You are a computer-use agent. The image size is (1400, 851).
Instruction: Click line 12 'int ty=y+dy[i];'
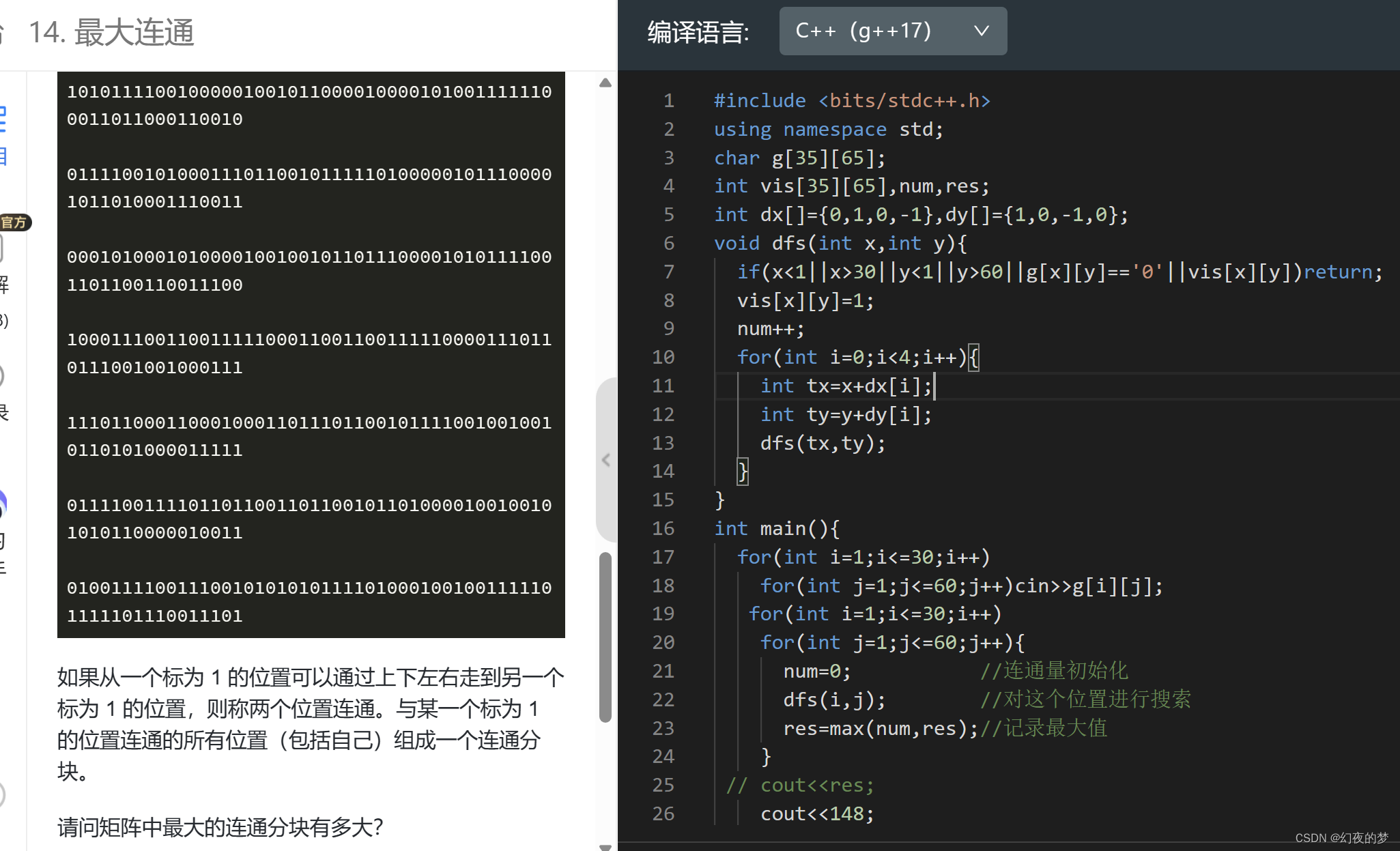click(x=846, y=415)
